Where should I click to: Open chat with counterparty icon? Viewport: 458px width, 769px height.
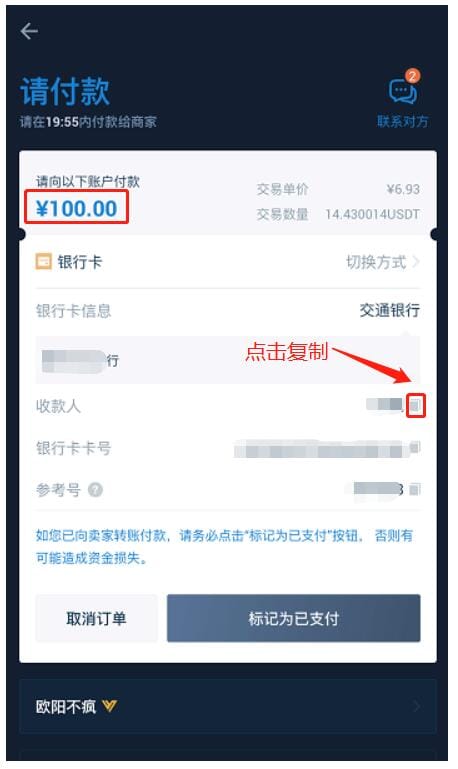(403, 91)
